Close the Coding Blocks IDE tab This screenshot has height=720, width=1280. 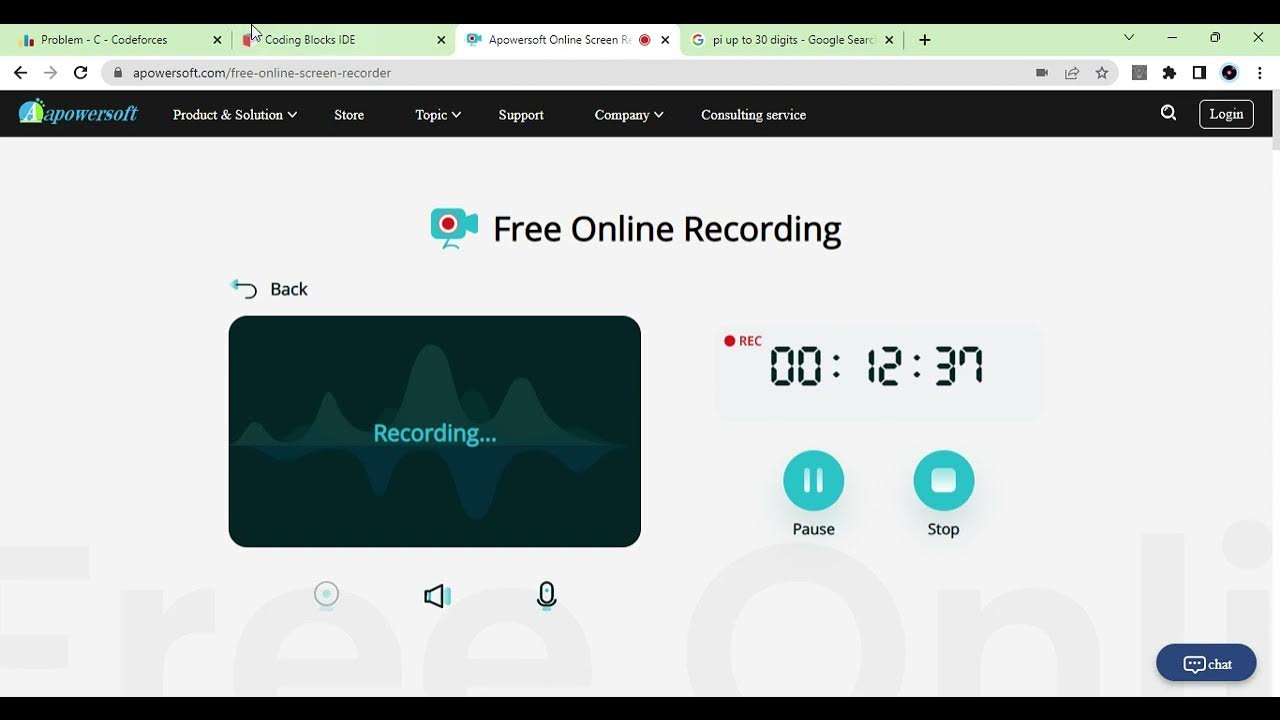[x=441, y=40]
